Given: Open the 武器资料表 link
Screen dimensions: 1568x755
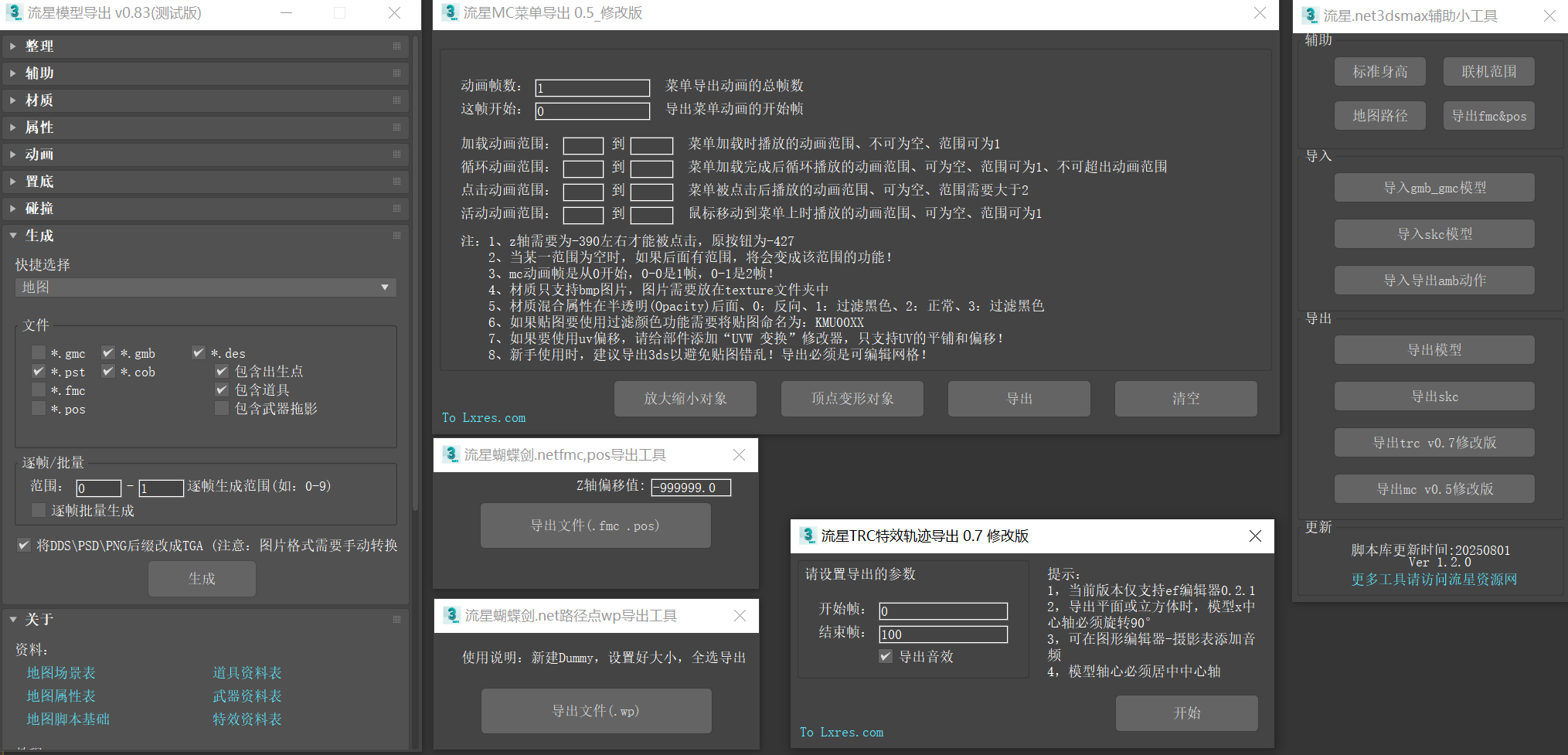Looking at the screenshot, I should [x=247, y=696].
